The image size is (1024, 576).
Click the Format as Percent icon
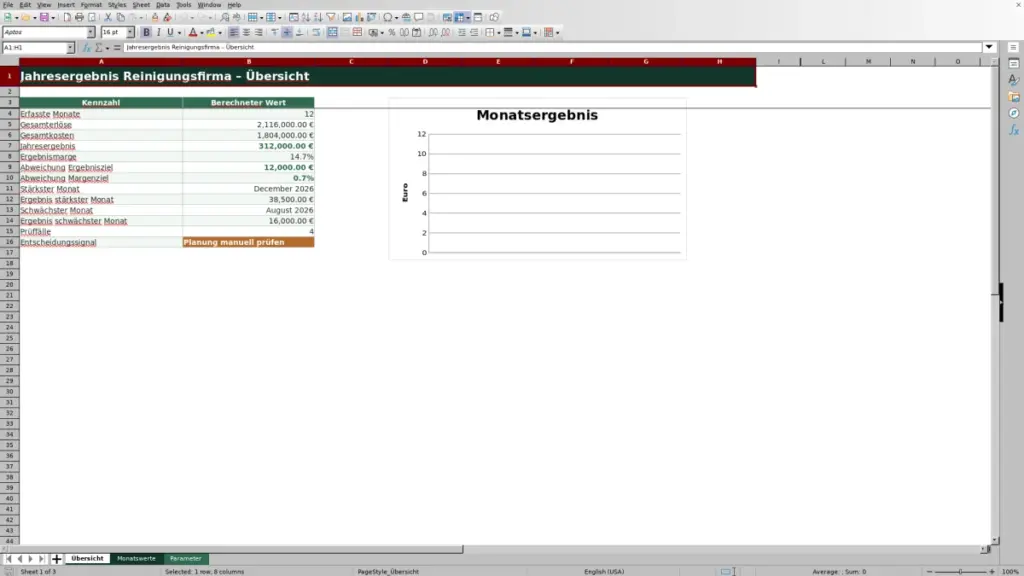point(392,32)
